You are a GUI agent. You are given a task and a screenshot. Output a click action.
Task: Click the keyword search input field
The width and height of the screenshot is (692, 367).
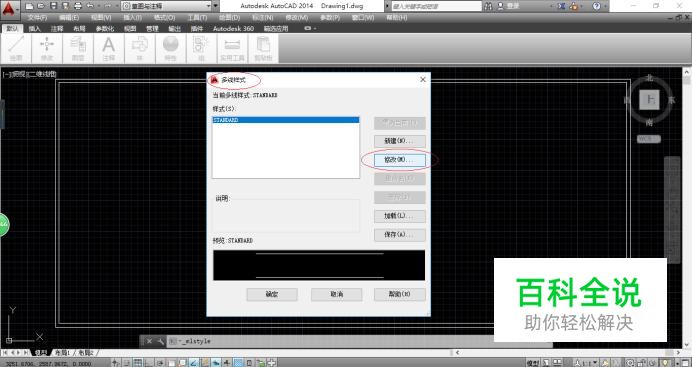tap(436, 6)
